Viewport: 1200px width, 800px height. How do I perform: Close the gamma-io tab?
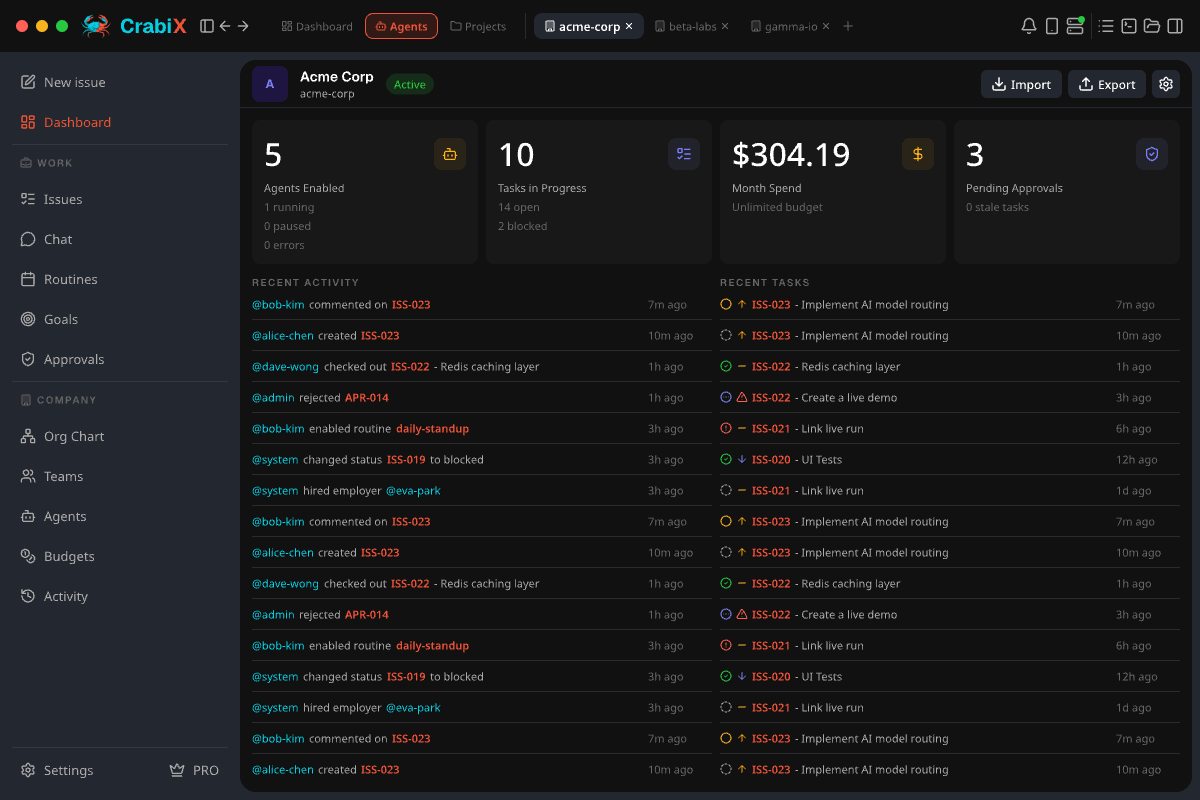(826, 26)
